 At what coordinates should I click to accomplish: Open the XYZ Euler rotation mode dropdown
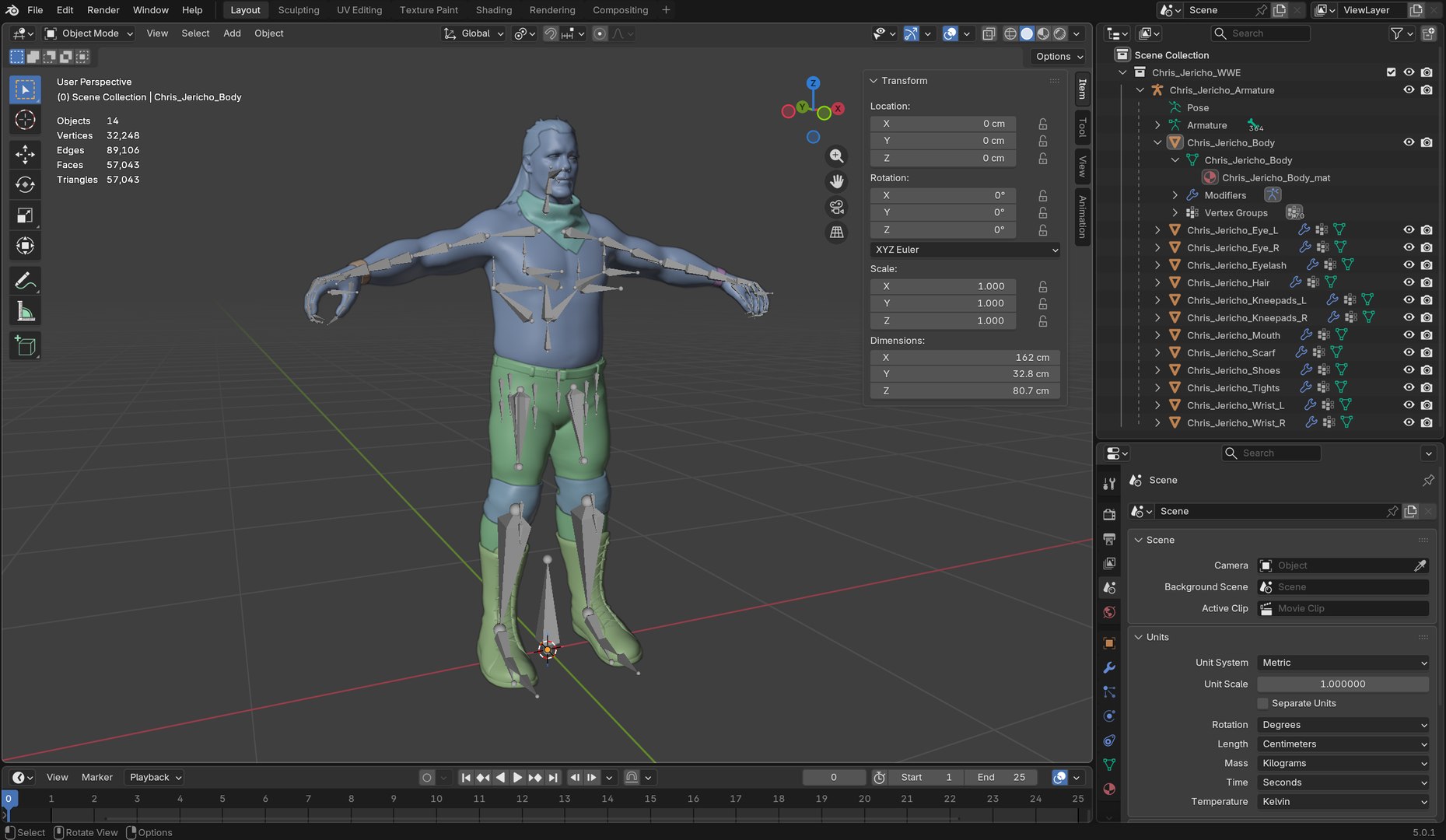pyautogui.click(x=965, y=250)
